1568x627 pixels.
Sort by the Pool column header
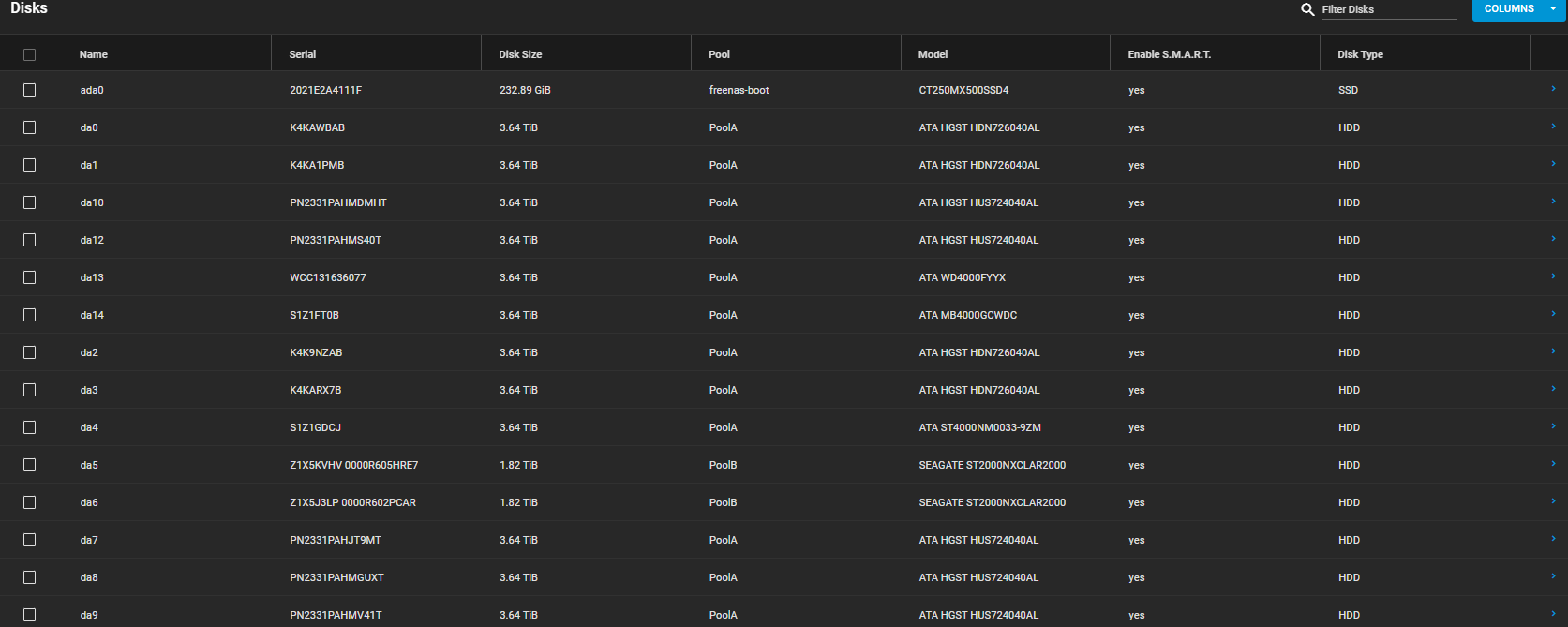[720, 54]
